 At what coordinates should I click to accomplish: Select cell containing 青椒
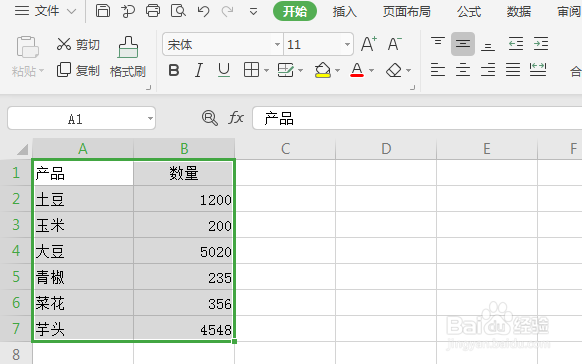(83, 277)
